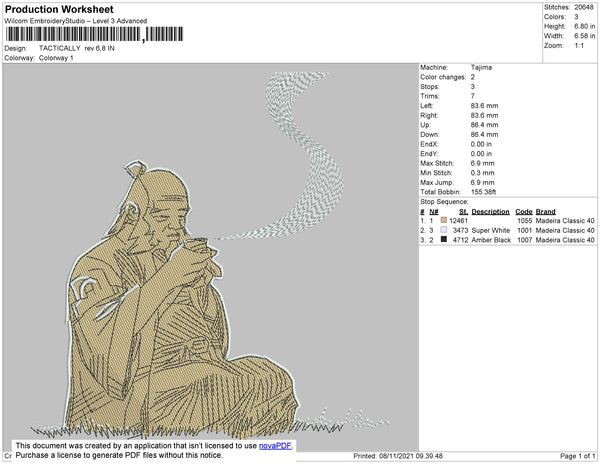Select the Stops value 3
Viewport: 600px width, 464px height.
pos(473,86)
